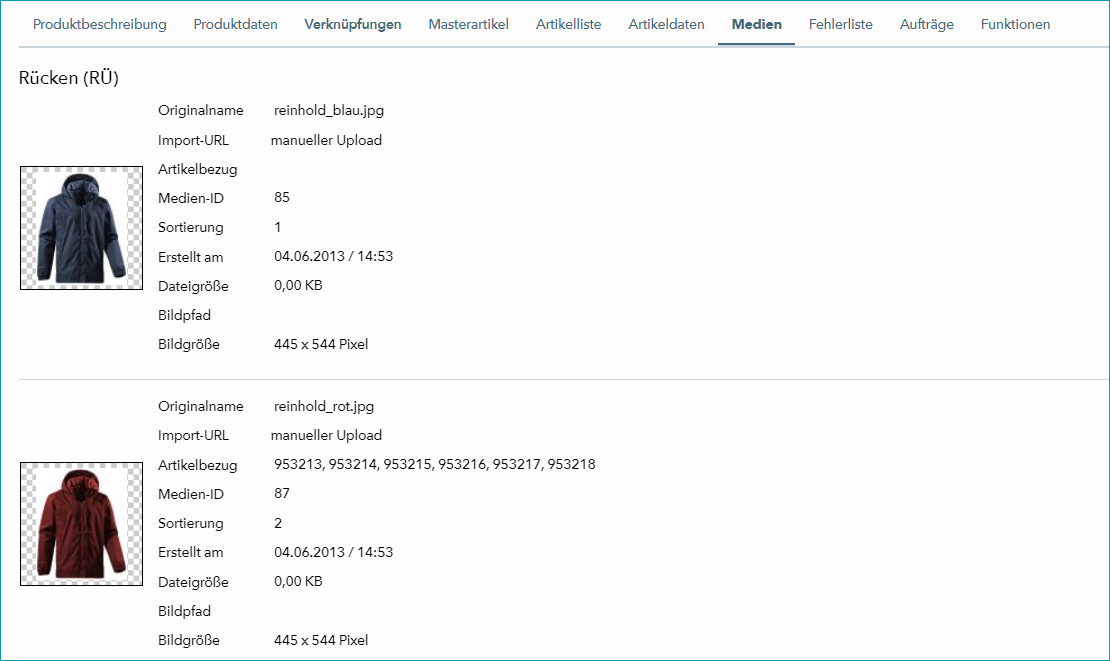1110x661 pixels.
Task: Click Originalname label above Medien-ID 87
Action: pos(200,406)
